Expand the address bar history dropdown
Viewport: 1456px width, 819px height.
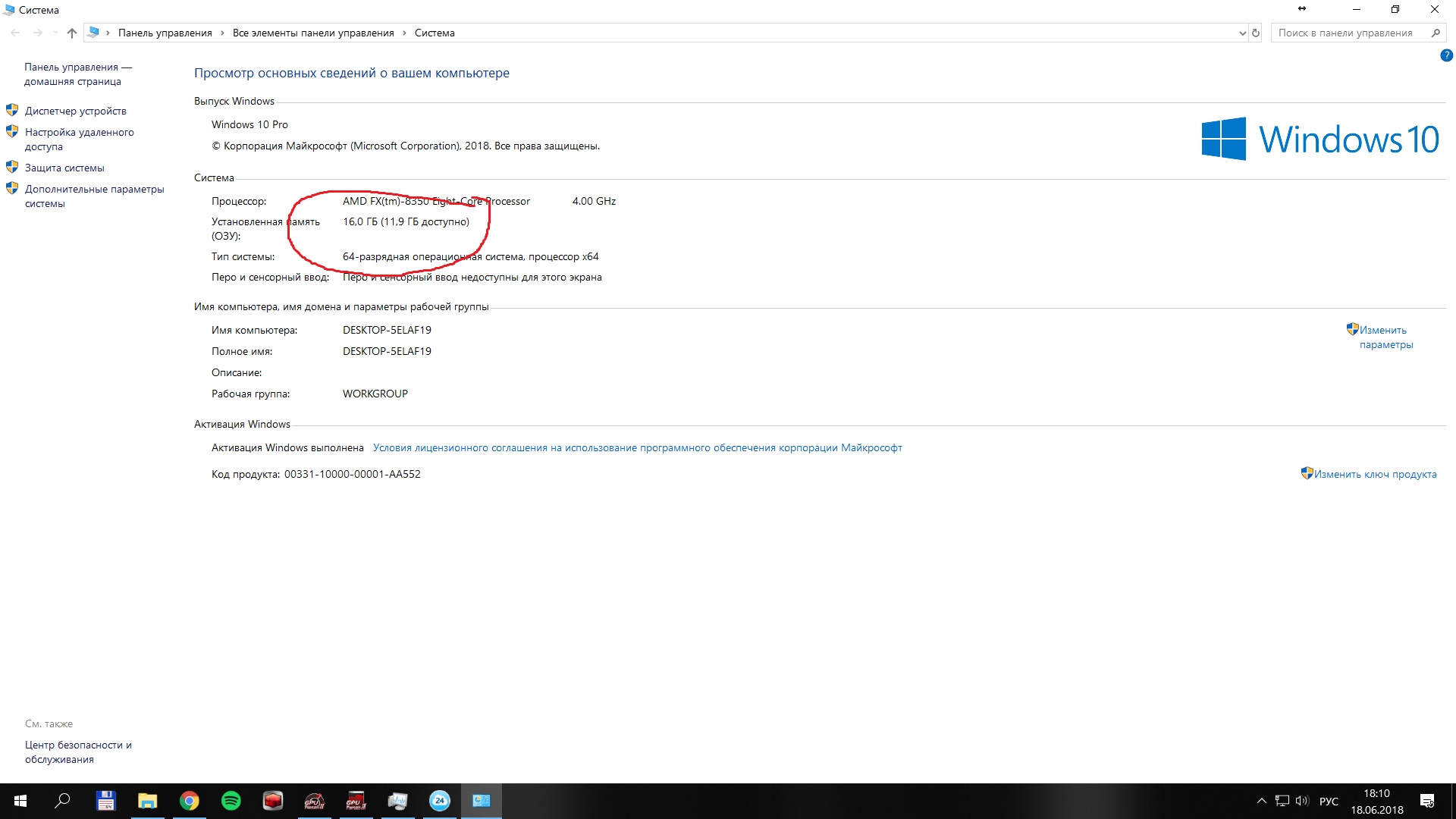1242,33
